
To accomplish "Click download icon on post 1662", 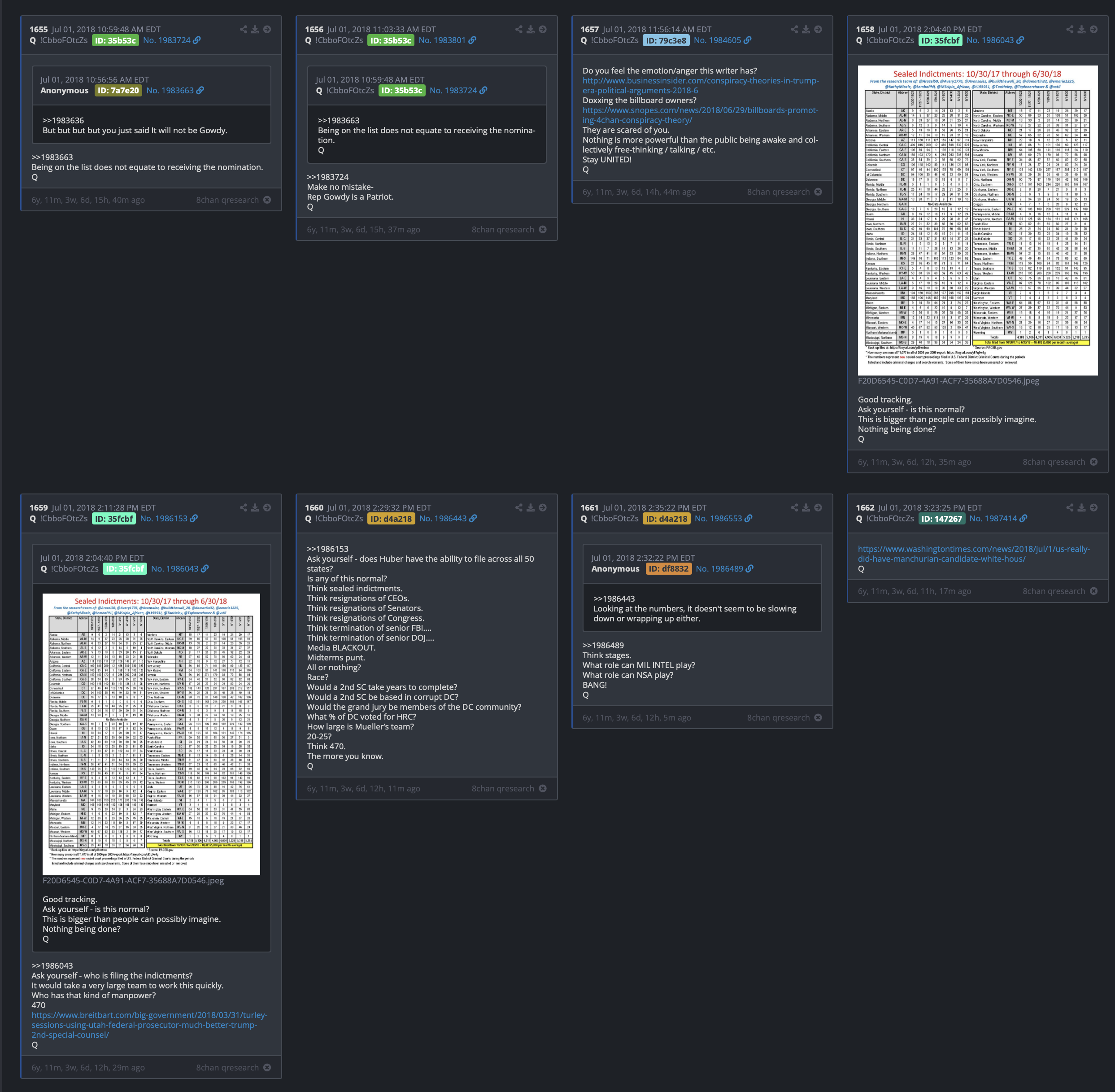I will point(1082,507).
